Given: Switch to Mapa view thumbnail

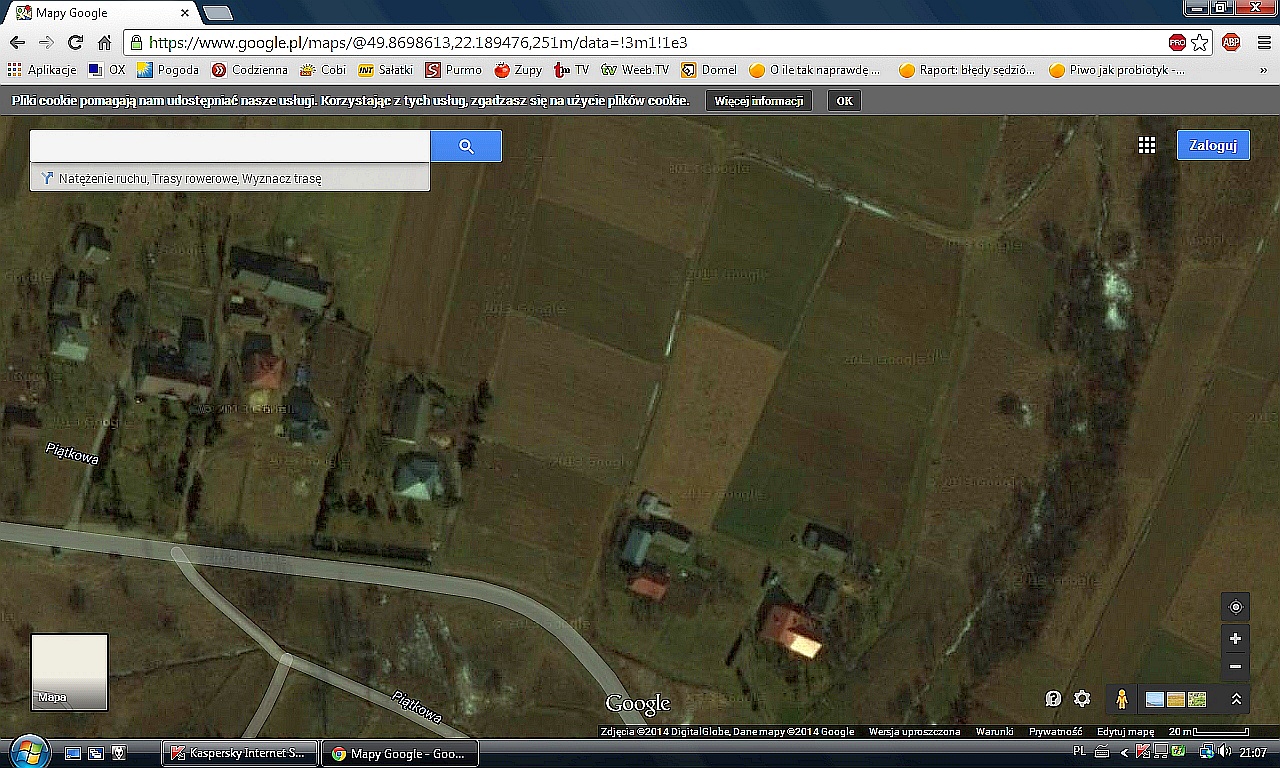Looking at the screenshot, I should click(69, 671).
